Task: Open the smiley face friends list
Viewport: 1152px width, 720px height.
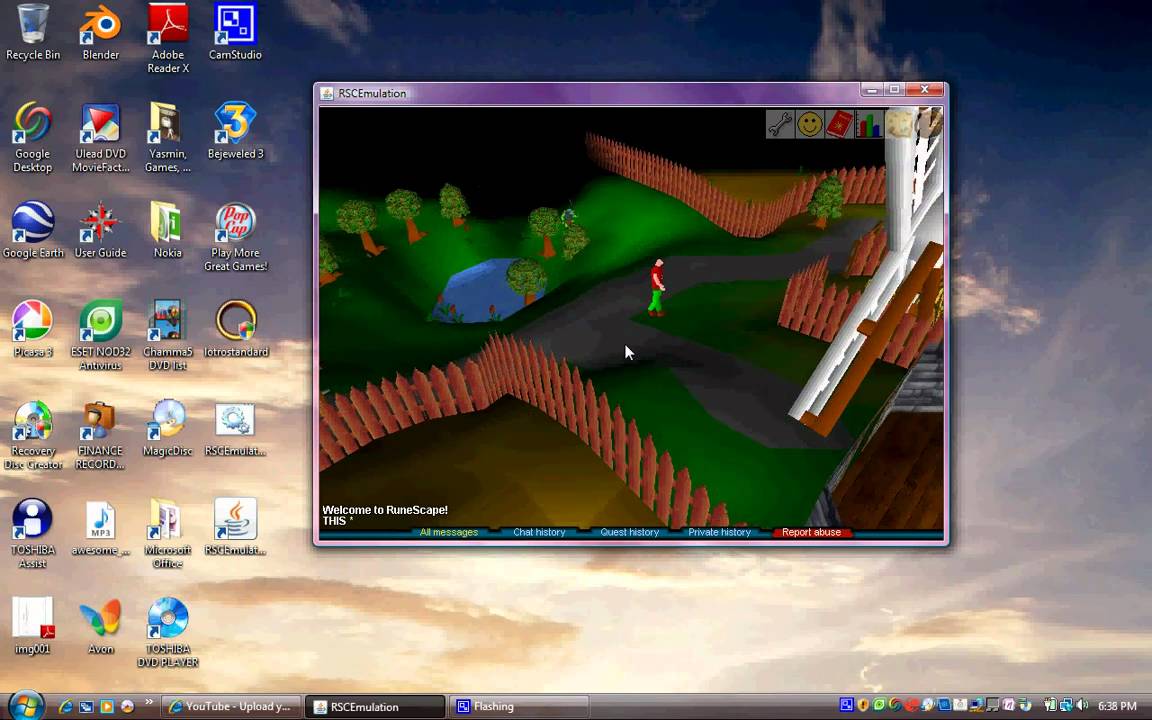Action: [x=810, y=124]
